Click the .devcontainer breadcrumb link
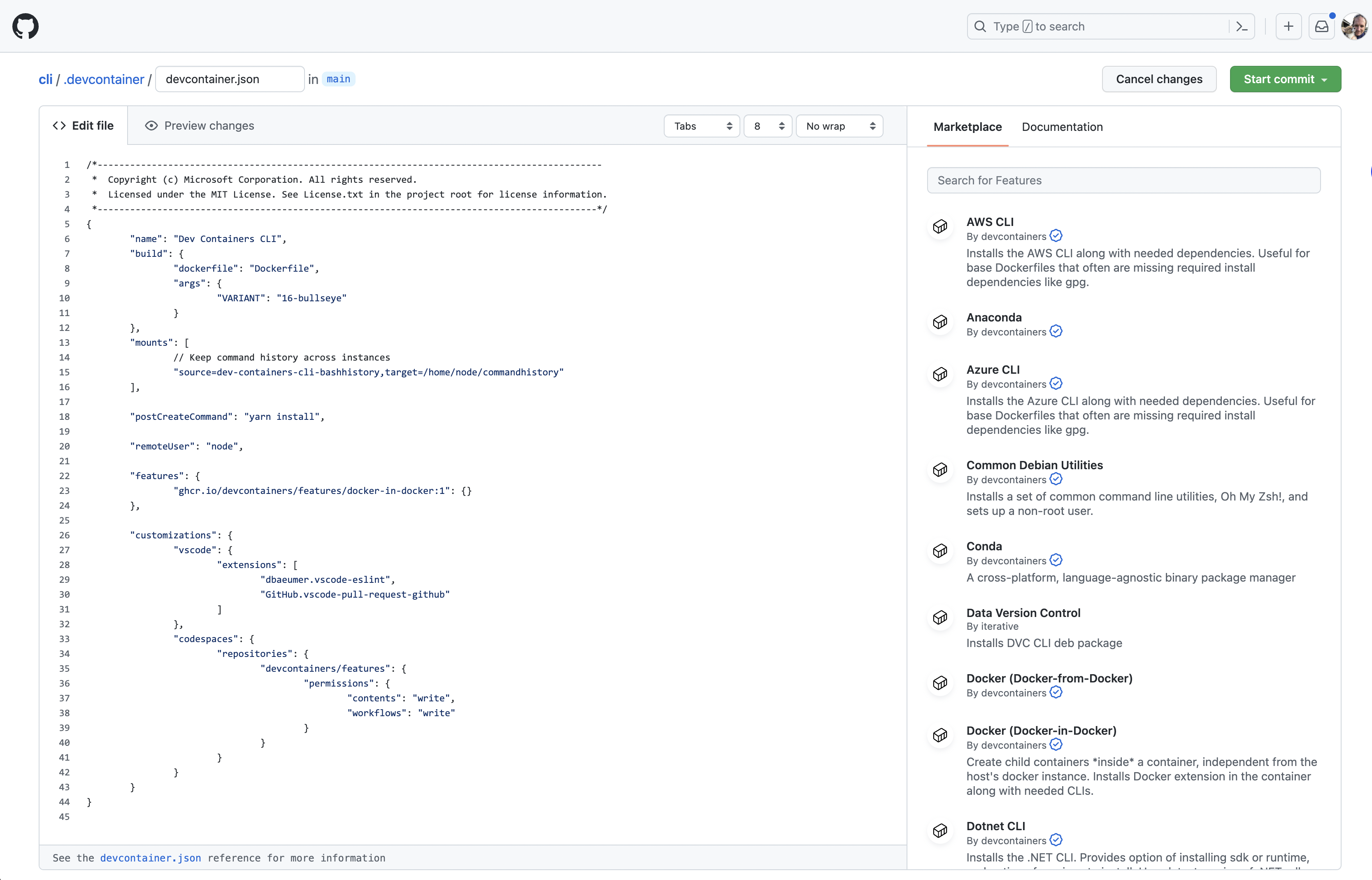The height and width of the screenshot is (880, 1372). (103, 79)
